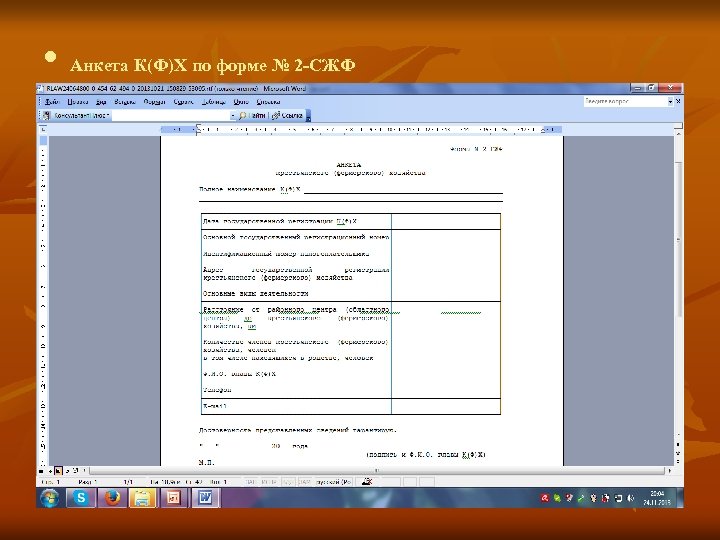Click the empty cell right of registration date

coord(446,222)
